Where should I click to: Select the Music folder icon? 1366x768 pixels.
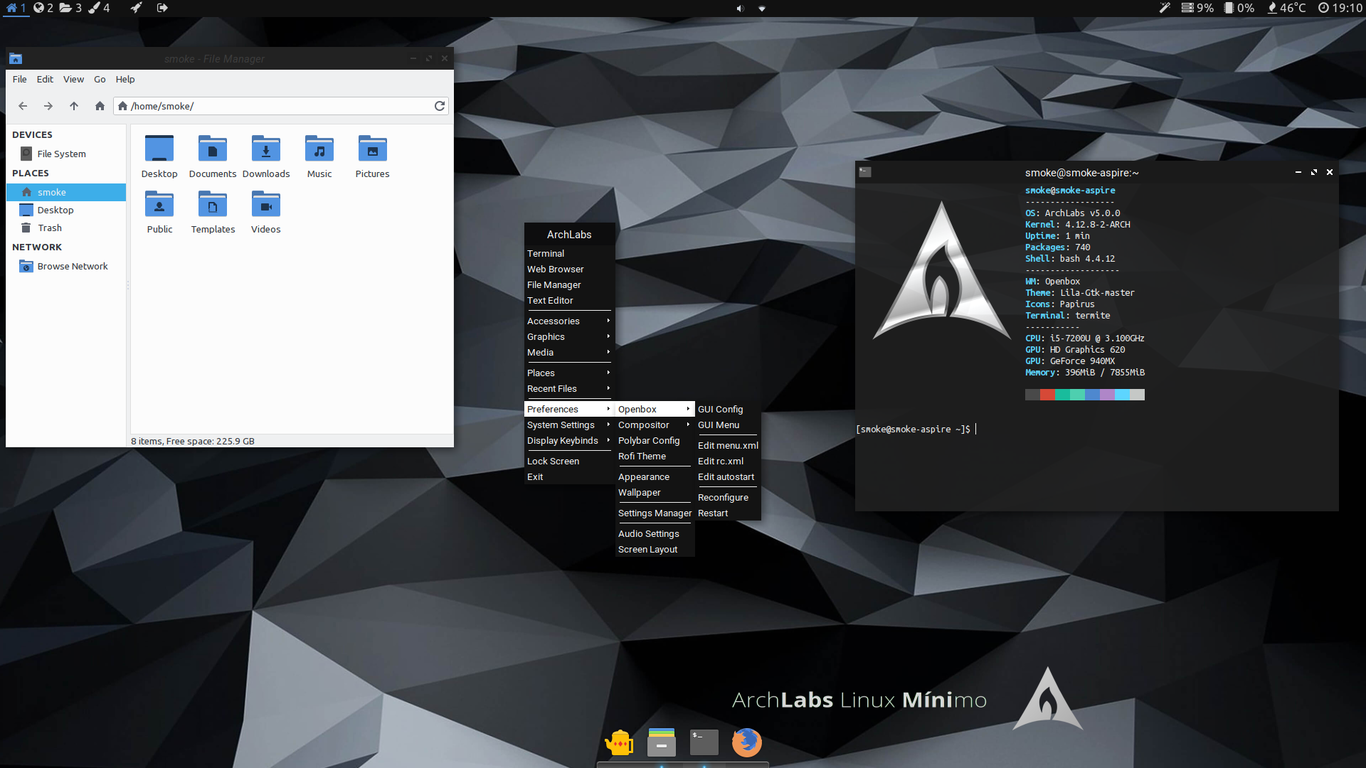[x=319, y=157]
